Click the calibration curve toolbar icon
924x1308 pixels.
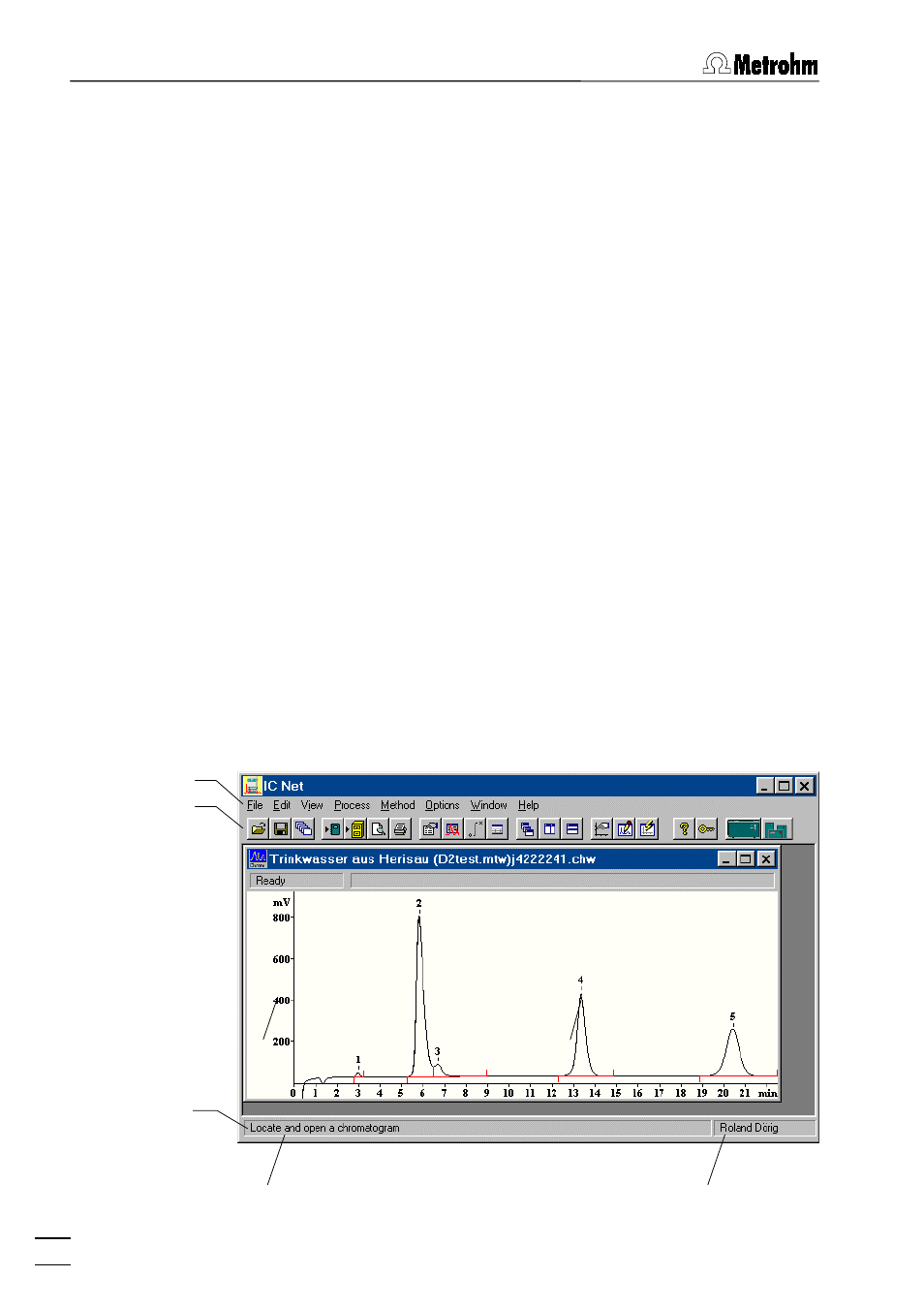click(x=475, y=829)
